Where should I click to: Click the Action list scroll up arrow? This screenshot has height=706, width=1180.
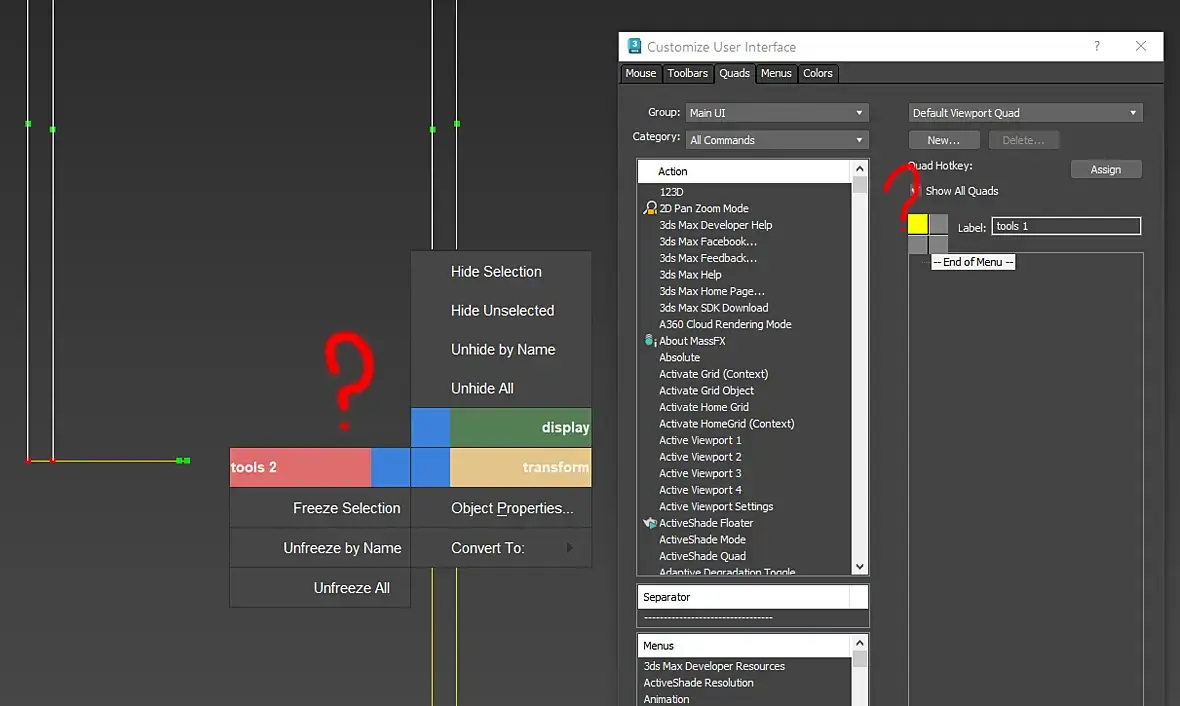coord(859,169)
